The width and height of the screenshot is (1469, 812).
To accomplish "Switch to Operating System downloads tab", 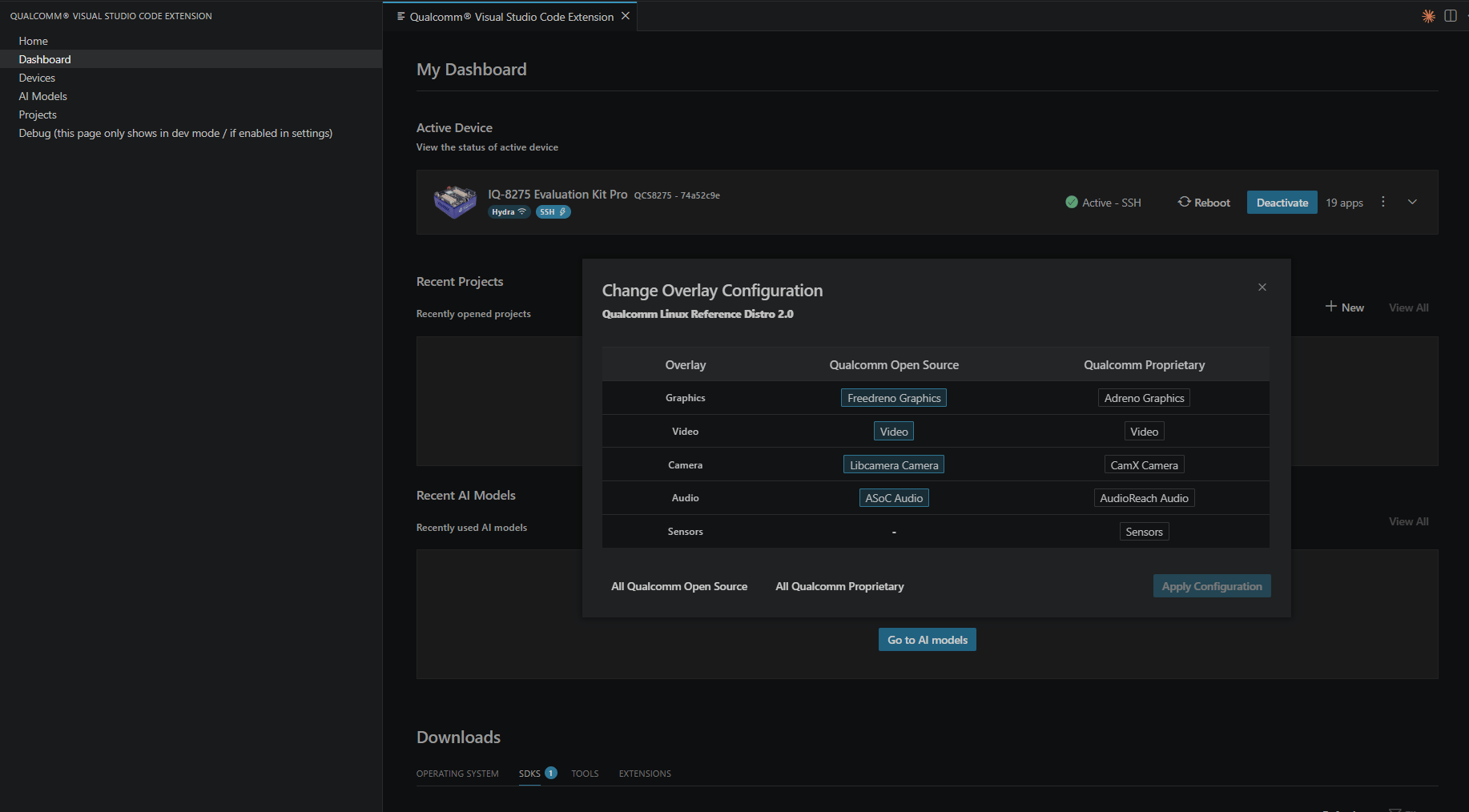I will [x=457, y=774].
